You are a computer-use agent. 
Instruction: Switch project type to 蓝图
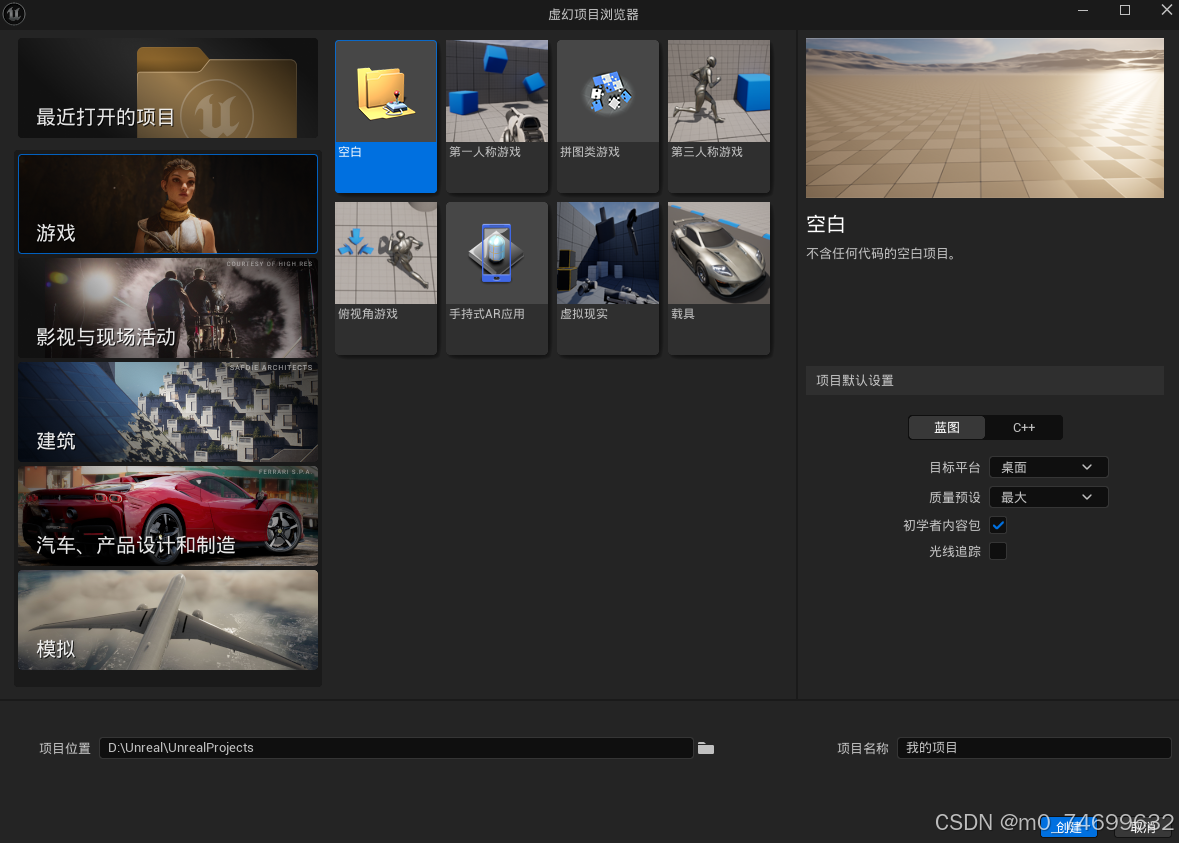tap(947, 427)
